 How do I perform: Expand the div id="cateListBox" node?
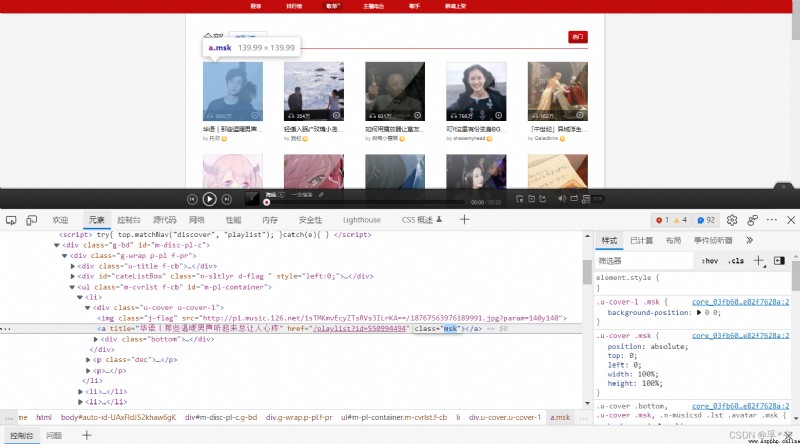72,277
